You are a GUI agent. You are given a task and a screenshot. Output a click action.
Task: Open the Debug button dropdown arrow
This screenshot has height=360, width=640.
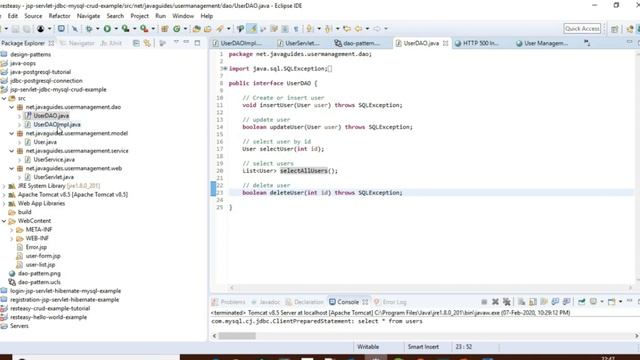(98, 29)
